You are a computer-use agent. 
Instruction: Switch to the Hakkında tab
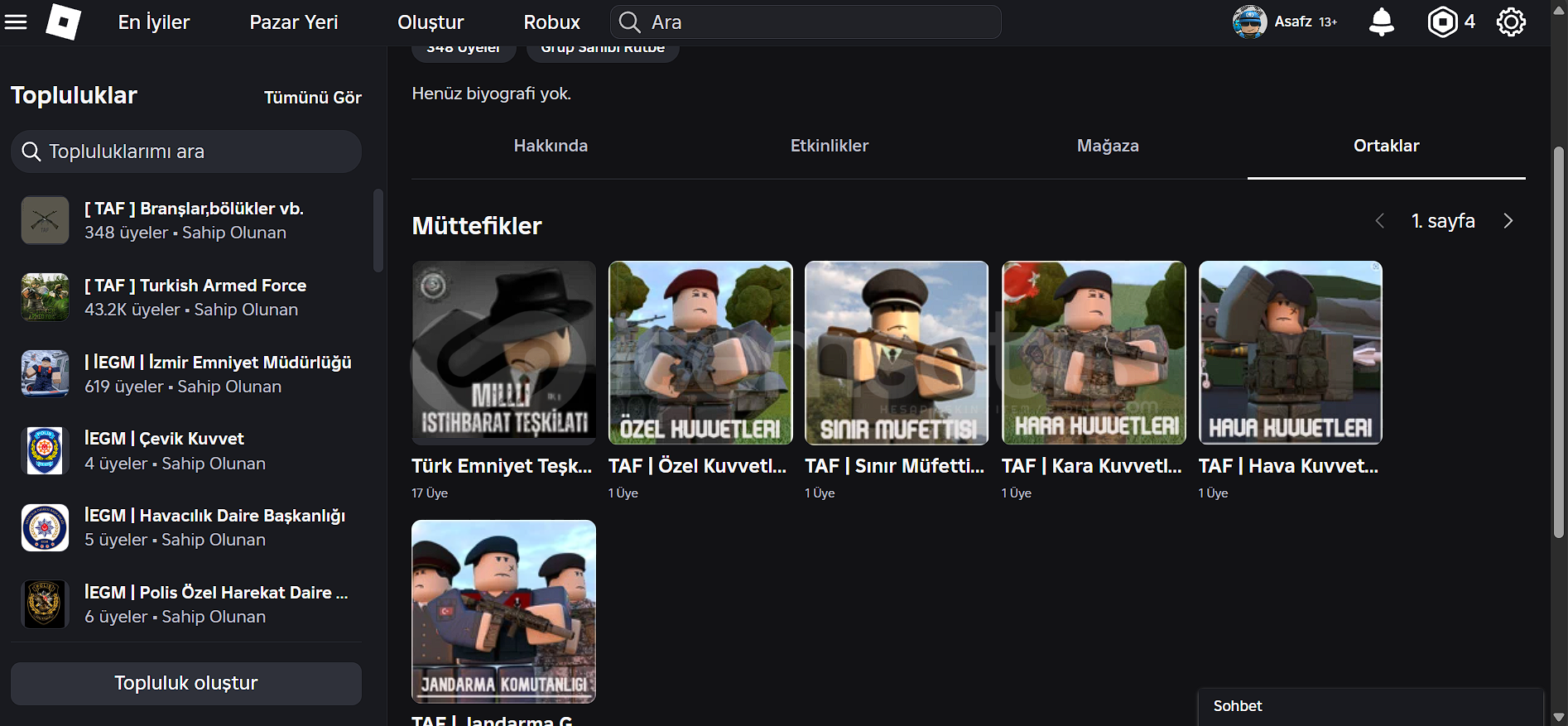click(x=551, y=146)
